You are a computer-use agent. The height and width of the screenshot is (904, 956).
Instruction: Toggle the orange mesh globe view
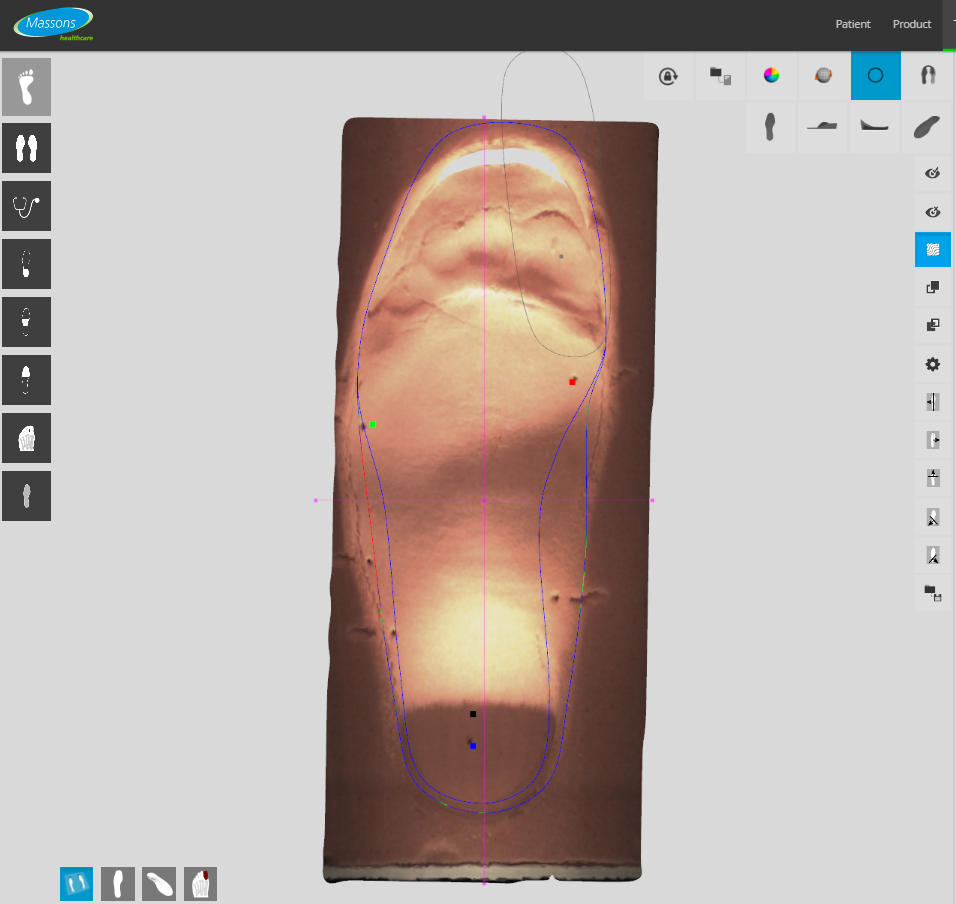tap(823, 76)
